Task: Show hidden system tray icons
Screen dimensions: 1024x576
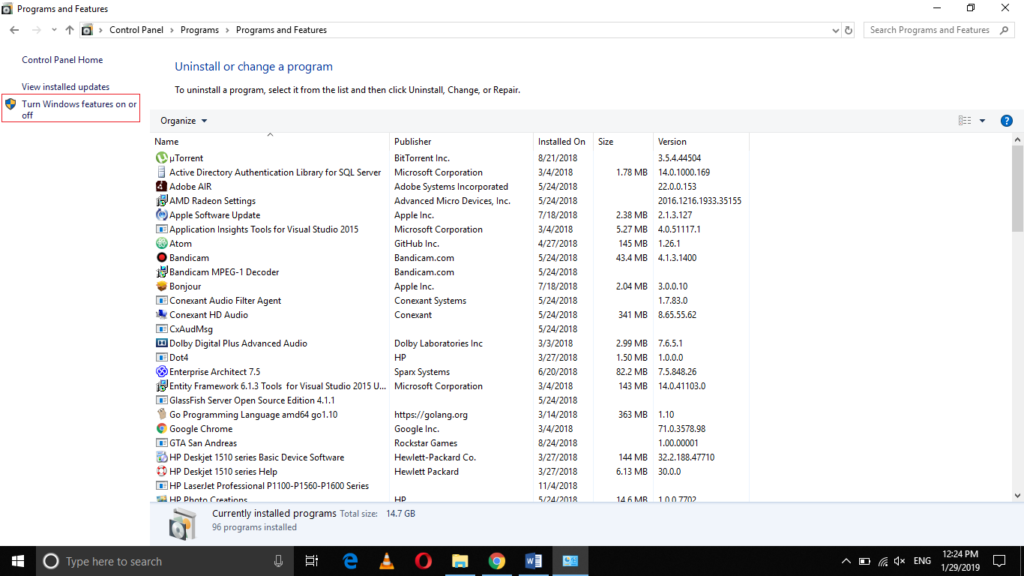Action: coord(846,561)
